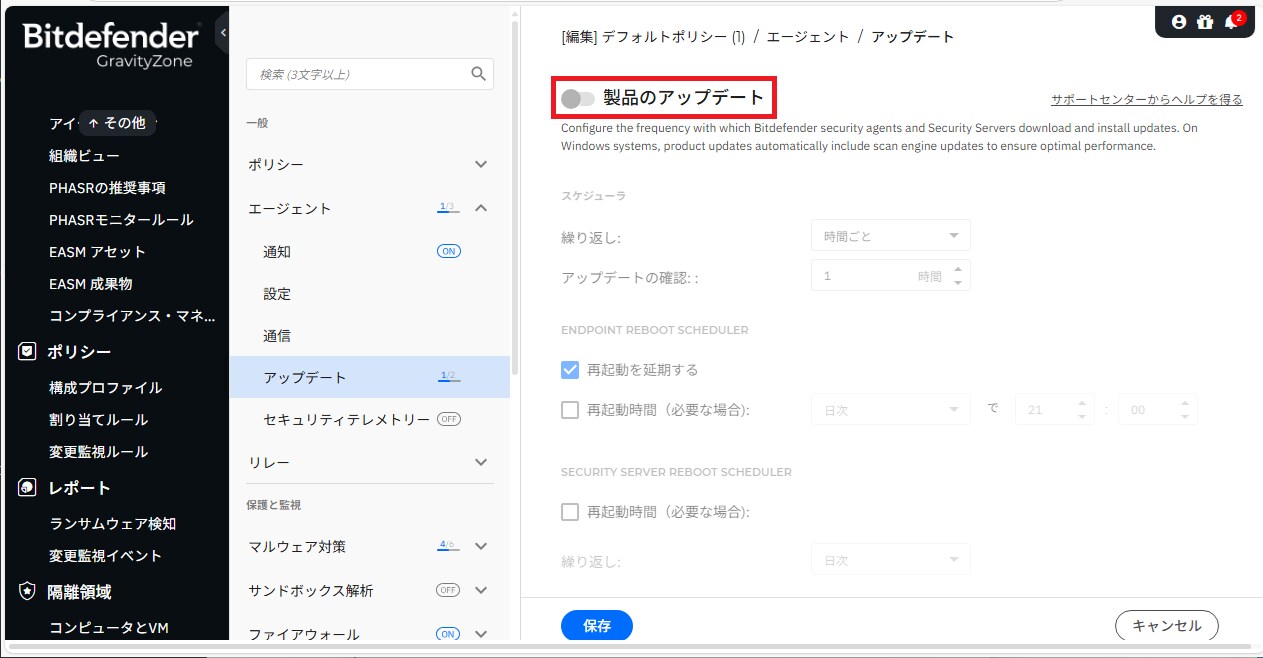Check 再起動時間 under Endpoint Reboot Scheduler

[x=570, y=410]
